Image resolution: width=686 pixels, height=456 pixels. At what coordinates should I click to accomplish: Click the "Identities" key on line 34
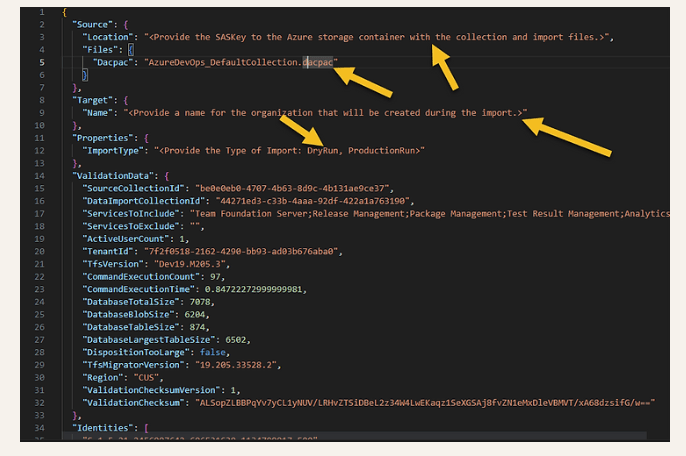105,428
